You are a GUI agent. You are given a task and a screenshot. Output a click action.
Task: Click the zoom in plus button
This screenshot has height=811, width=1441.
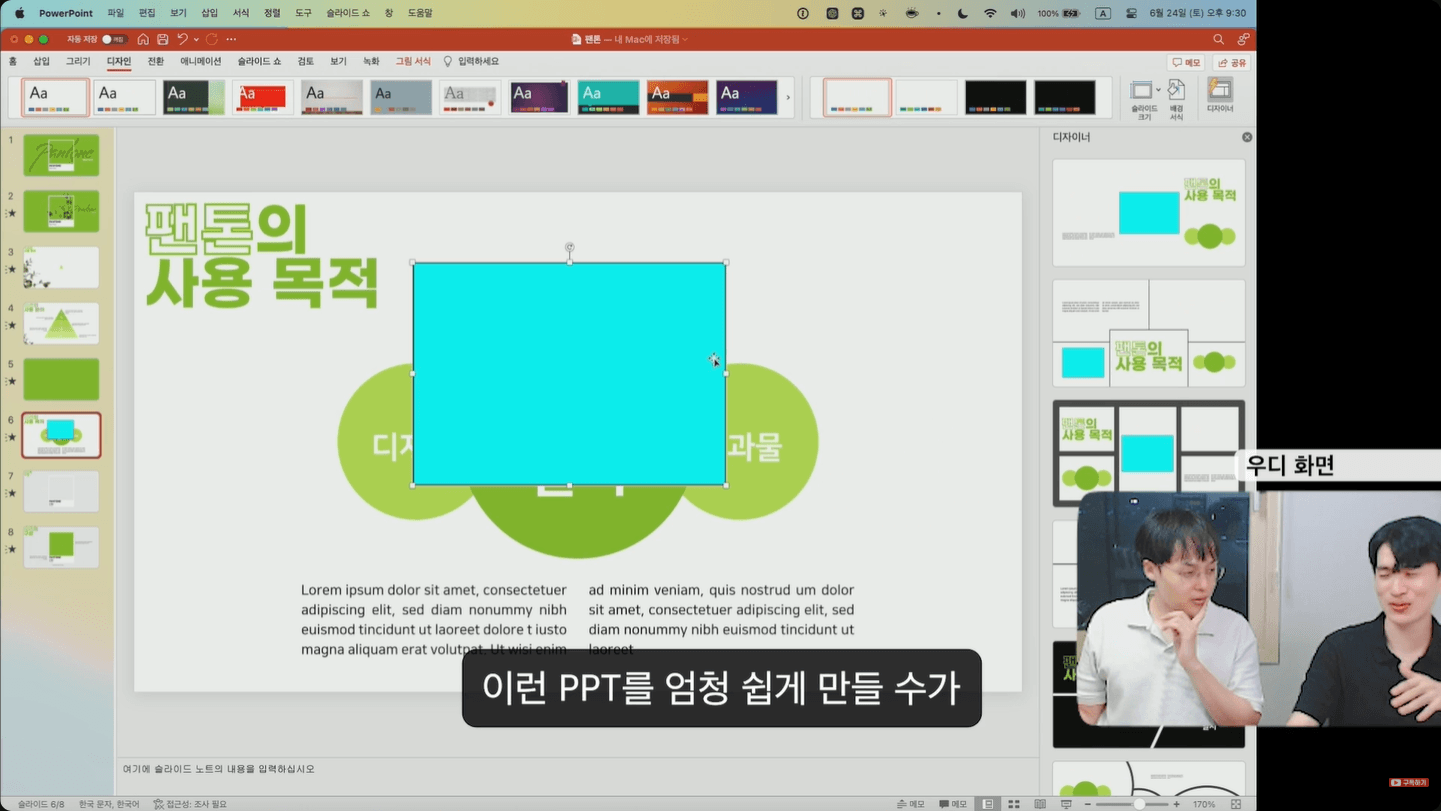tap(1177, 804)
